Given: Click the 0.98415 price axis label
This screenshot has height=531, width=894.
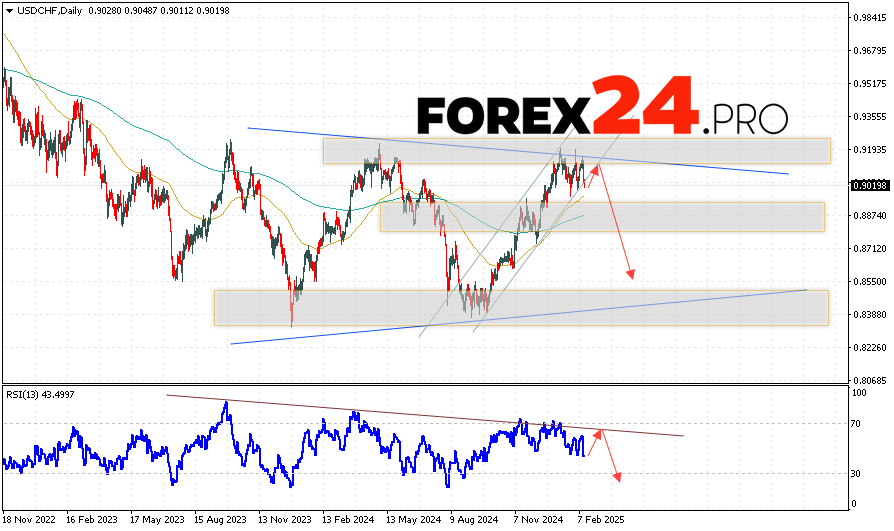Looking at the screenshot, I should point(865,17).
